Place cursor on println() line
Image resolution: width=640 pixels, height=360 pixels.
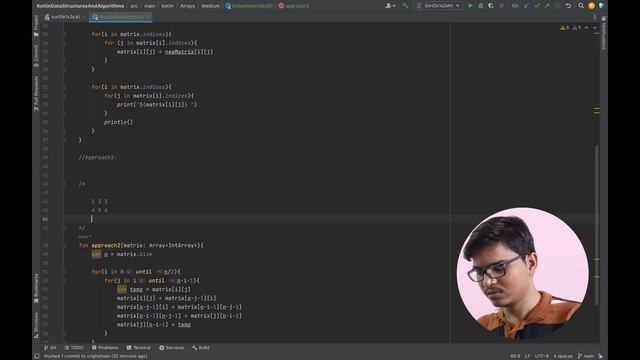click(x=118, y=122)
